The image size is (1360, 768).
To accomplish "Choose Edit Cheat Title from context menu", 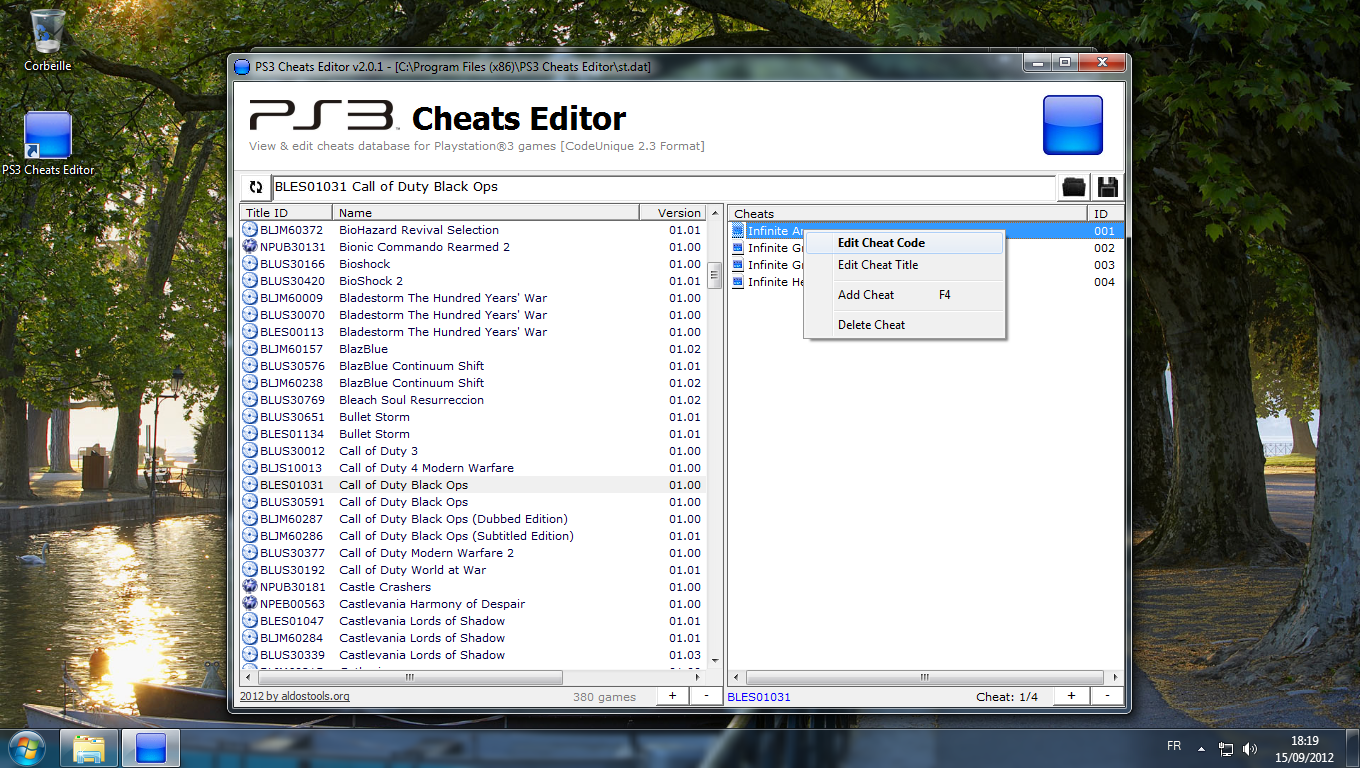I will 904,265.
